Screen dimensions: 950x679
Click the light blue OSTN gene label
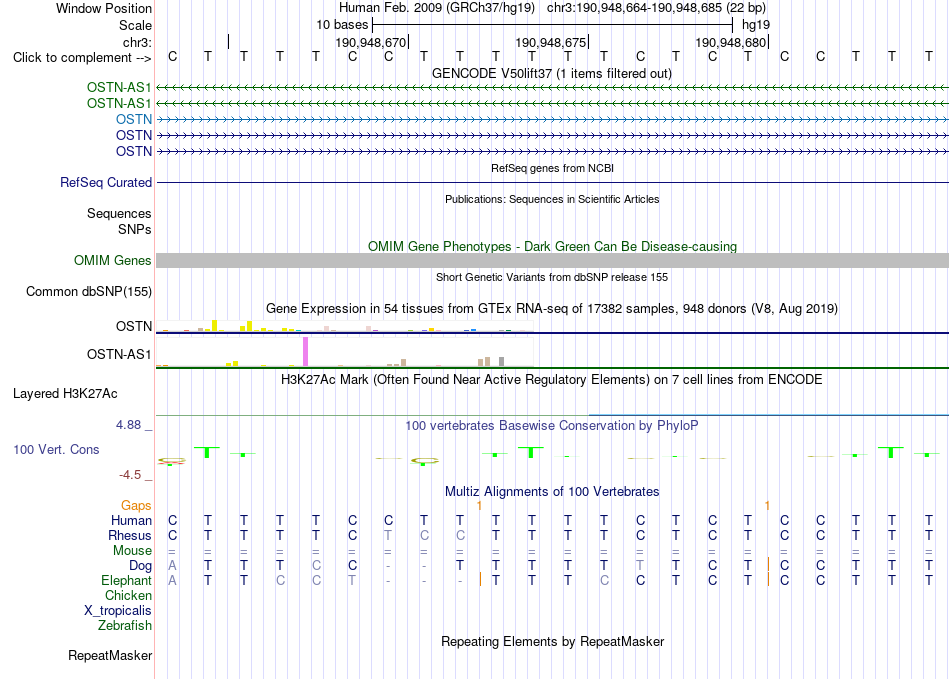click(x=134, y=119)
